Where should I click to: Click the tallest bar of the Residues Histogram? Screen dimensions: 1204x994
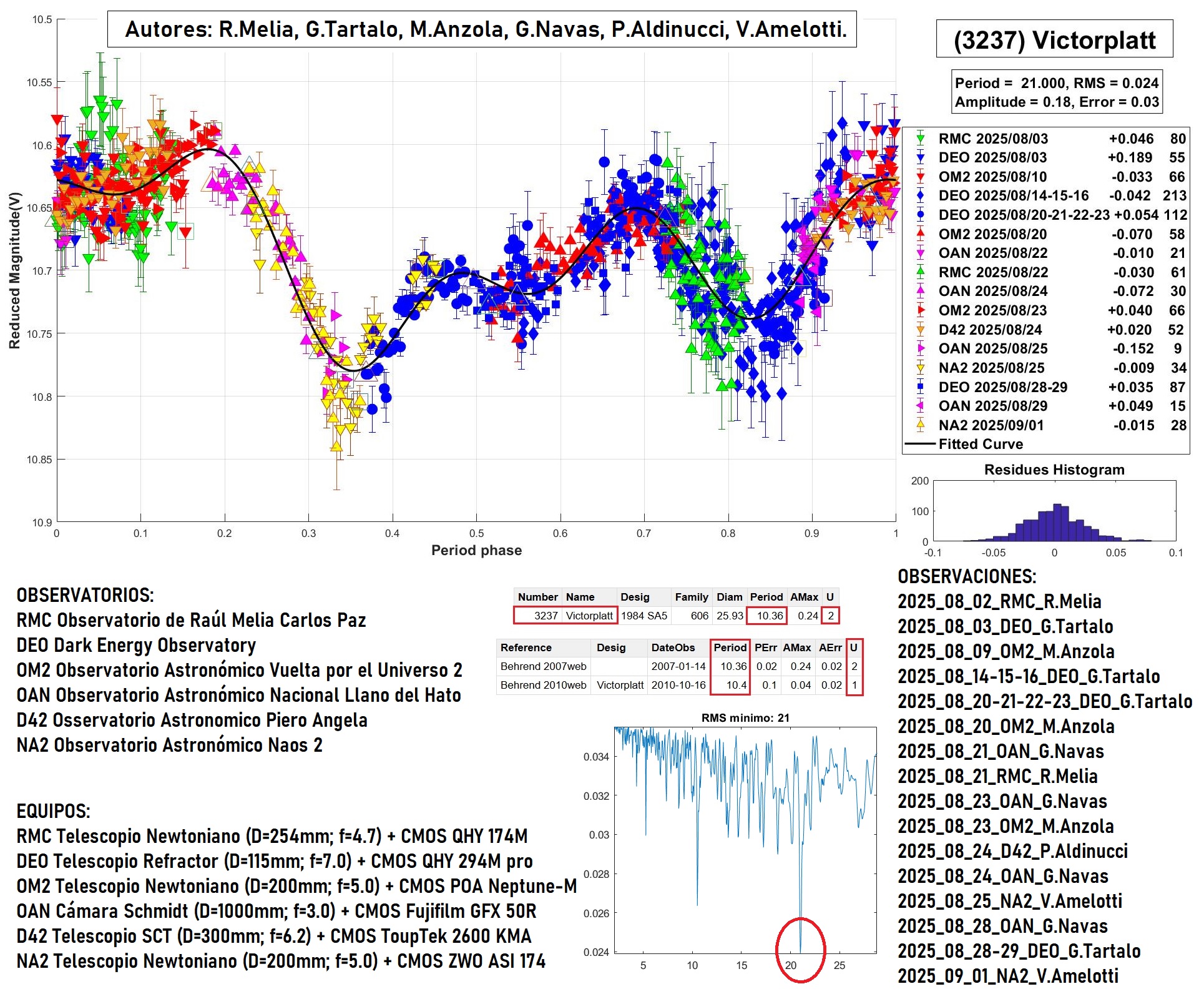pyautogui.click(x=1057, y=523)
